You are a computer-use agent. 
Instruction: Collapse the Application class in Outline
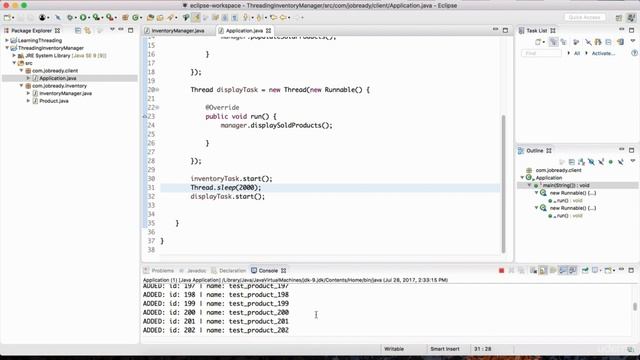[522, 178]
